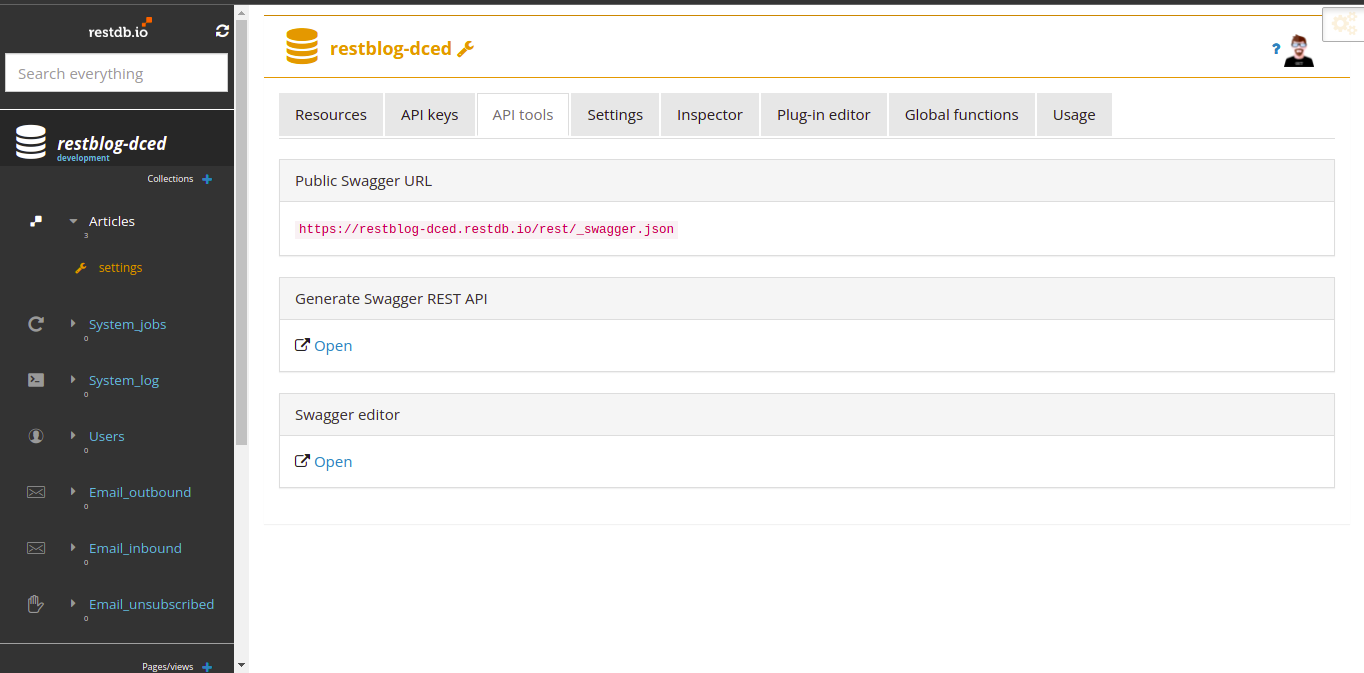Click external link icon under Generate Swagger REST API
Screen dimensions: 1364x673
pos(302,345)
